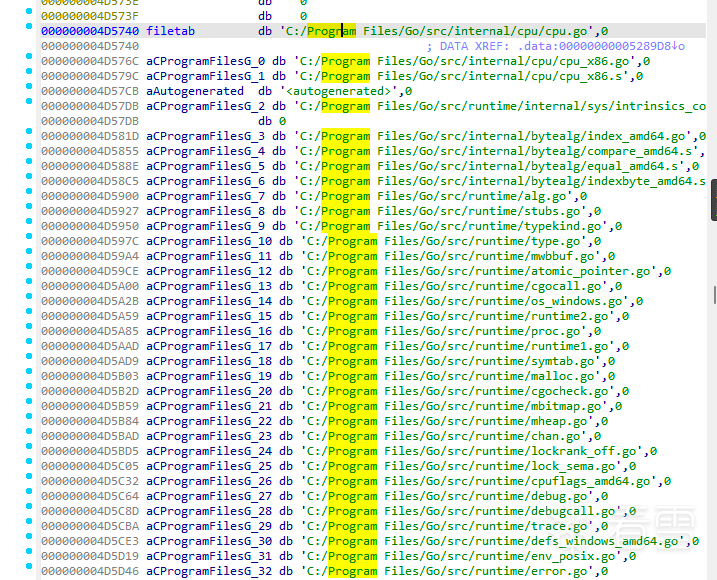Click address 000000004D5900
Screen dimensions: 717x580
[90, 196]
